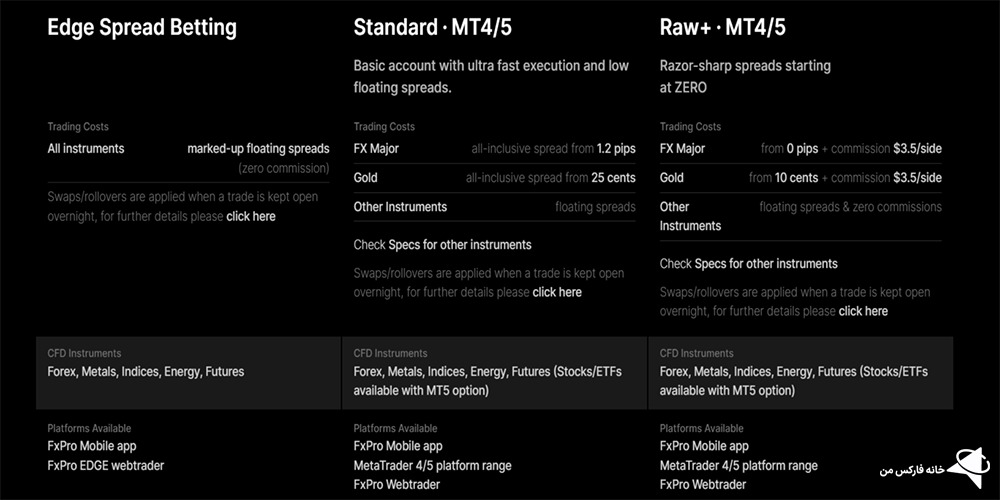
Task: Click MetaTrader 4/5 platform range in Standard column
Action: click(x=432, y=465)
